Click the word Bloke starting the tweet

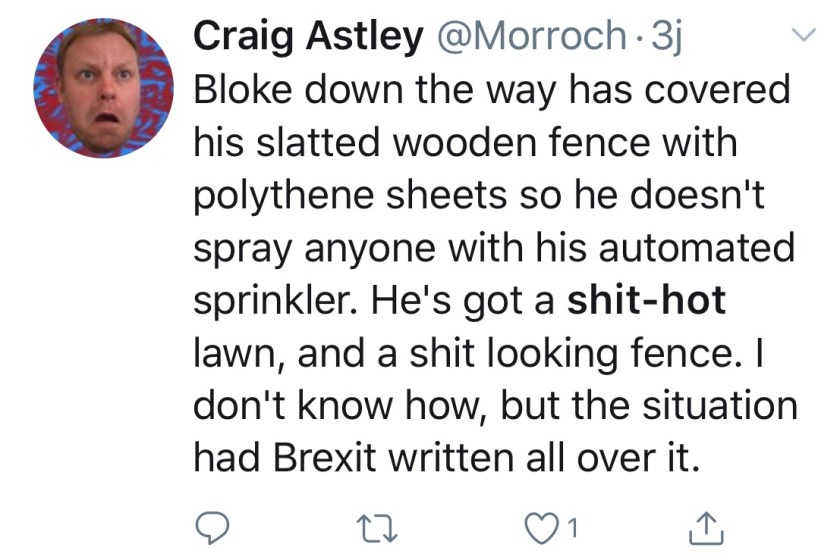coord(237,90)
